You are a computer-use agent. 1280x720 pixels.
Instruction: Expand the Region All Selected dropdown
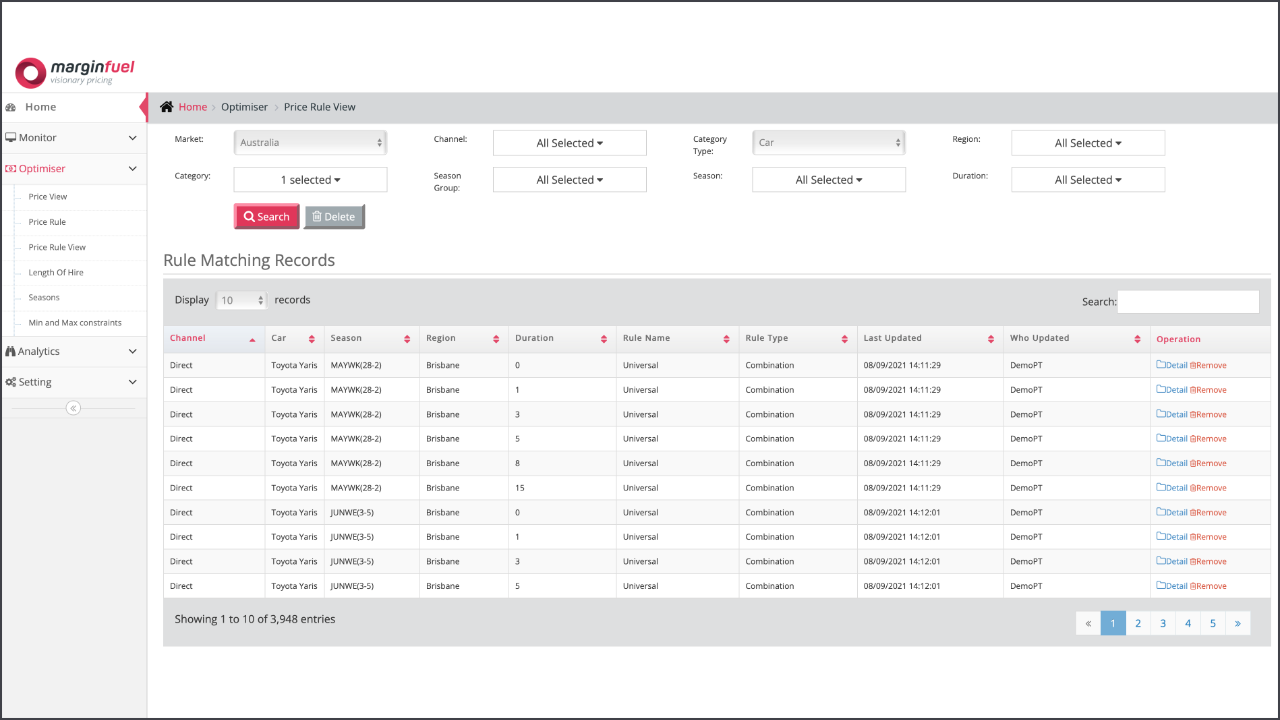[x=1087, y=142]
